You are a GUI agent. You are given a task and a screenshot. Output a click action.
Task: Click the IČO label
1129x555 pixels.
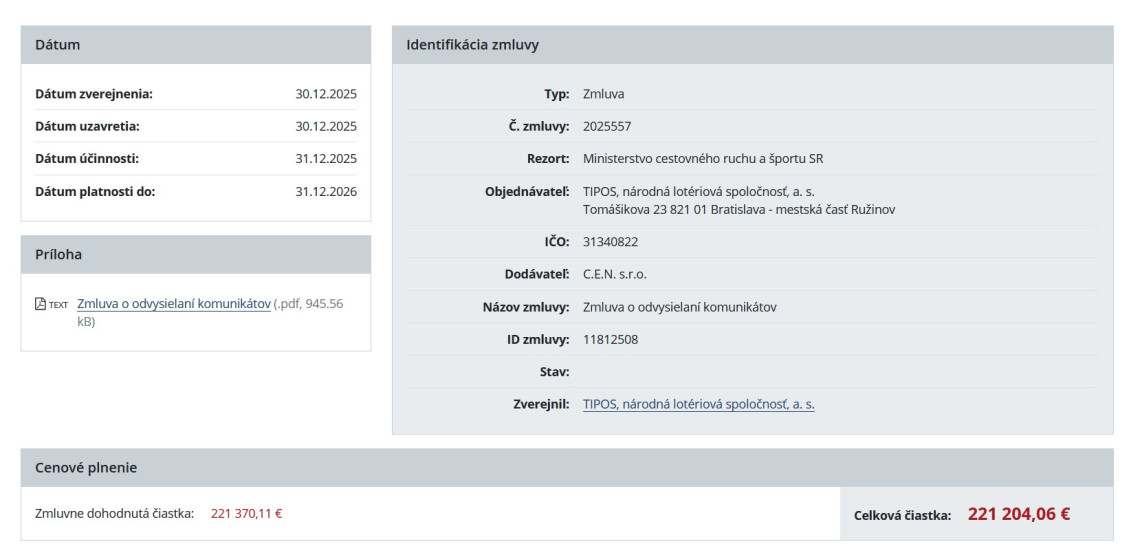pos(557,243)
